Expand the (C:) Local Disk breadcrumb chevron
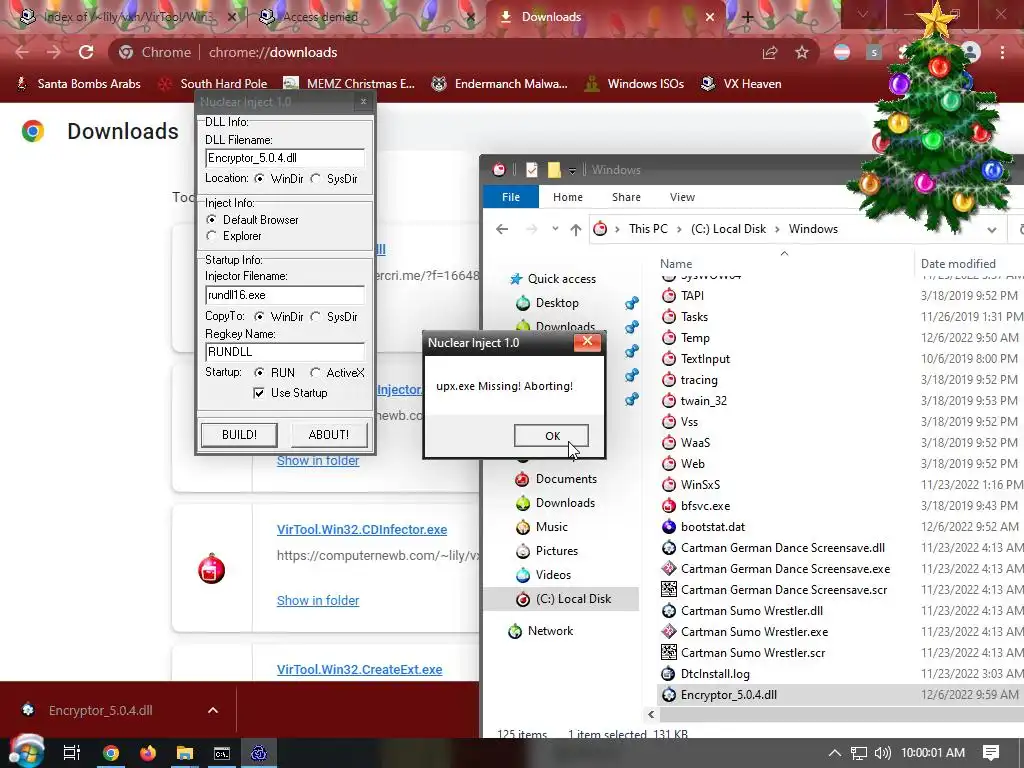Screen dimensions: 1024x768 (777, 229)
